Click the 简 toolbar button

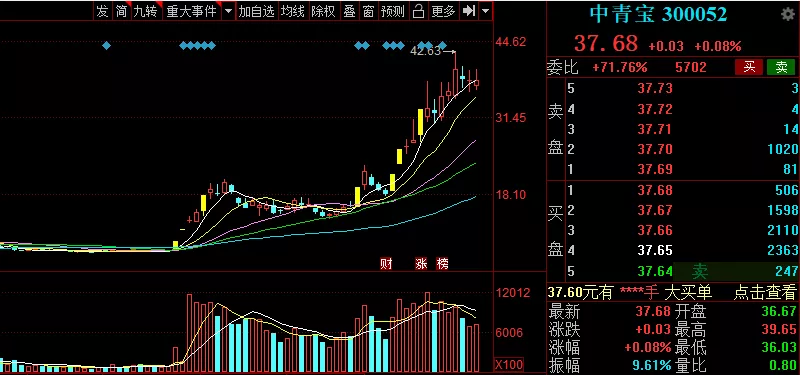coord(121,11)
